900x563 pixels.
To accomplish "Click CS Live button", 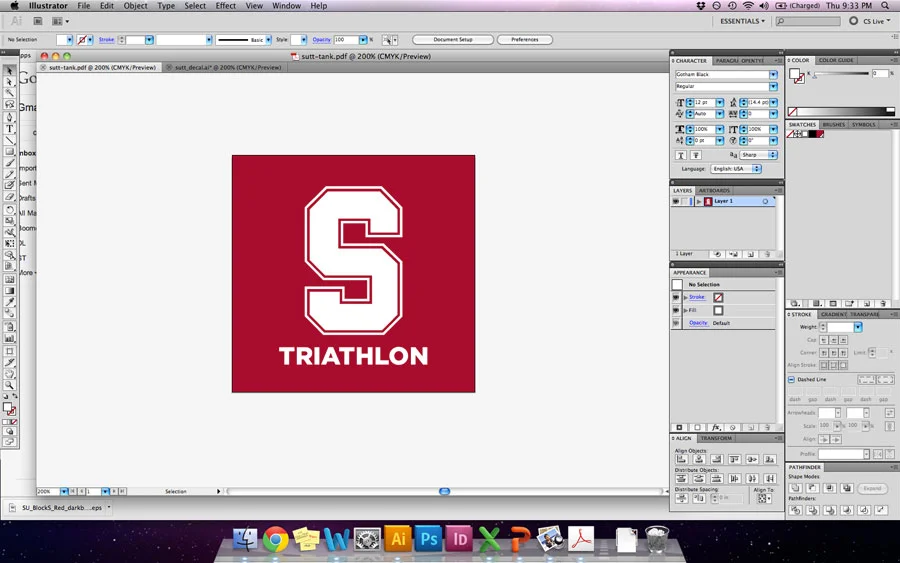I will pos(870,21).
